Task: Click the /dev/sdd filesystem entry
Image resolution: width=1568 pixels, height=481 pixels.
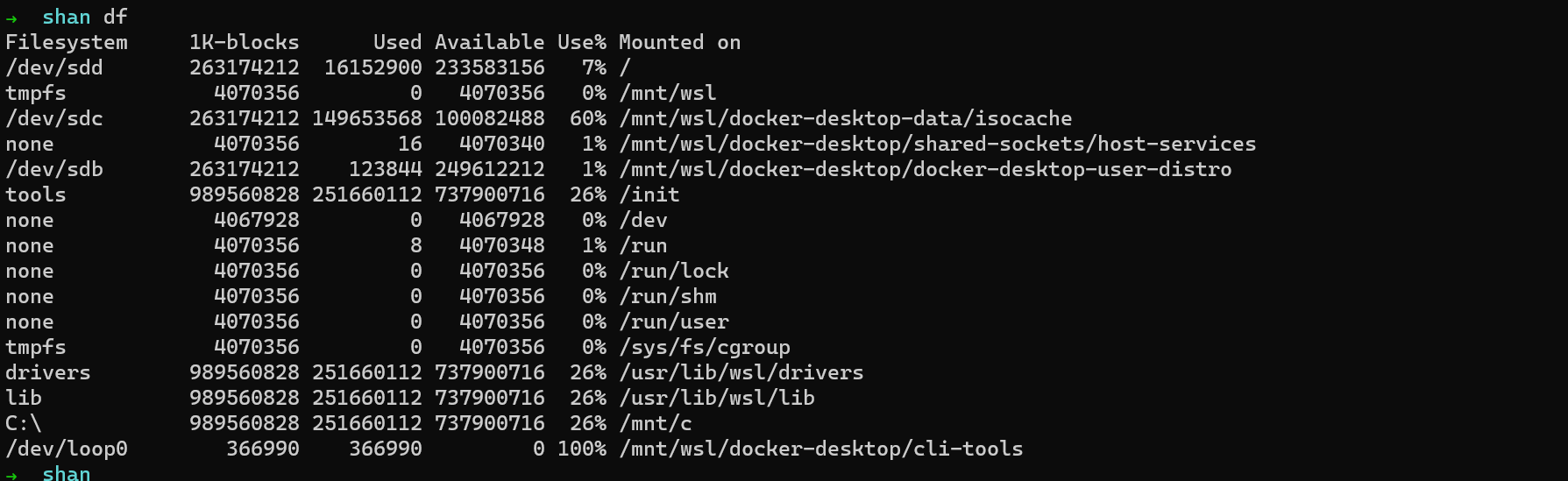Action: pos(54,67)
